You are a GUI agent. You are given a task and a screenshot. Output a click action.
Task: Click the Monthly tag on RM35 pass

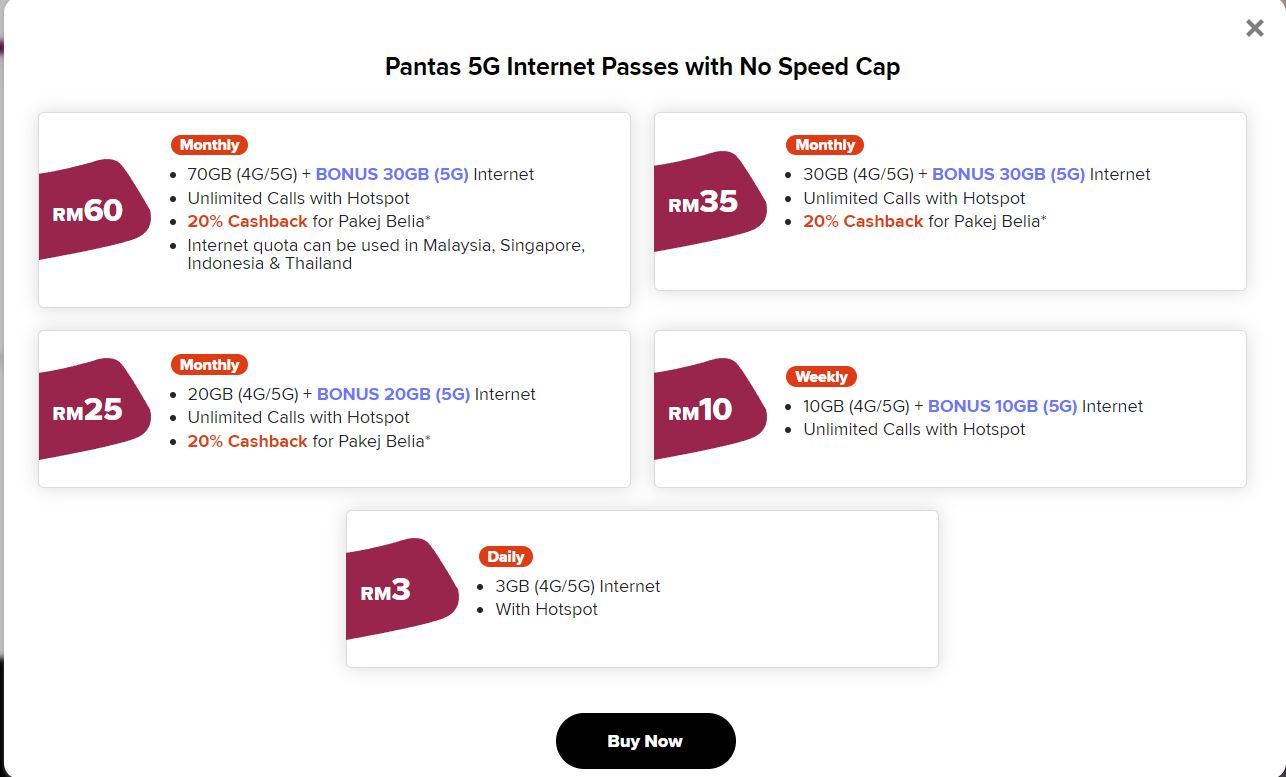(825, 145)
